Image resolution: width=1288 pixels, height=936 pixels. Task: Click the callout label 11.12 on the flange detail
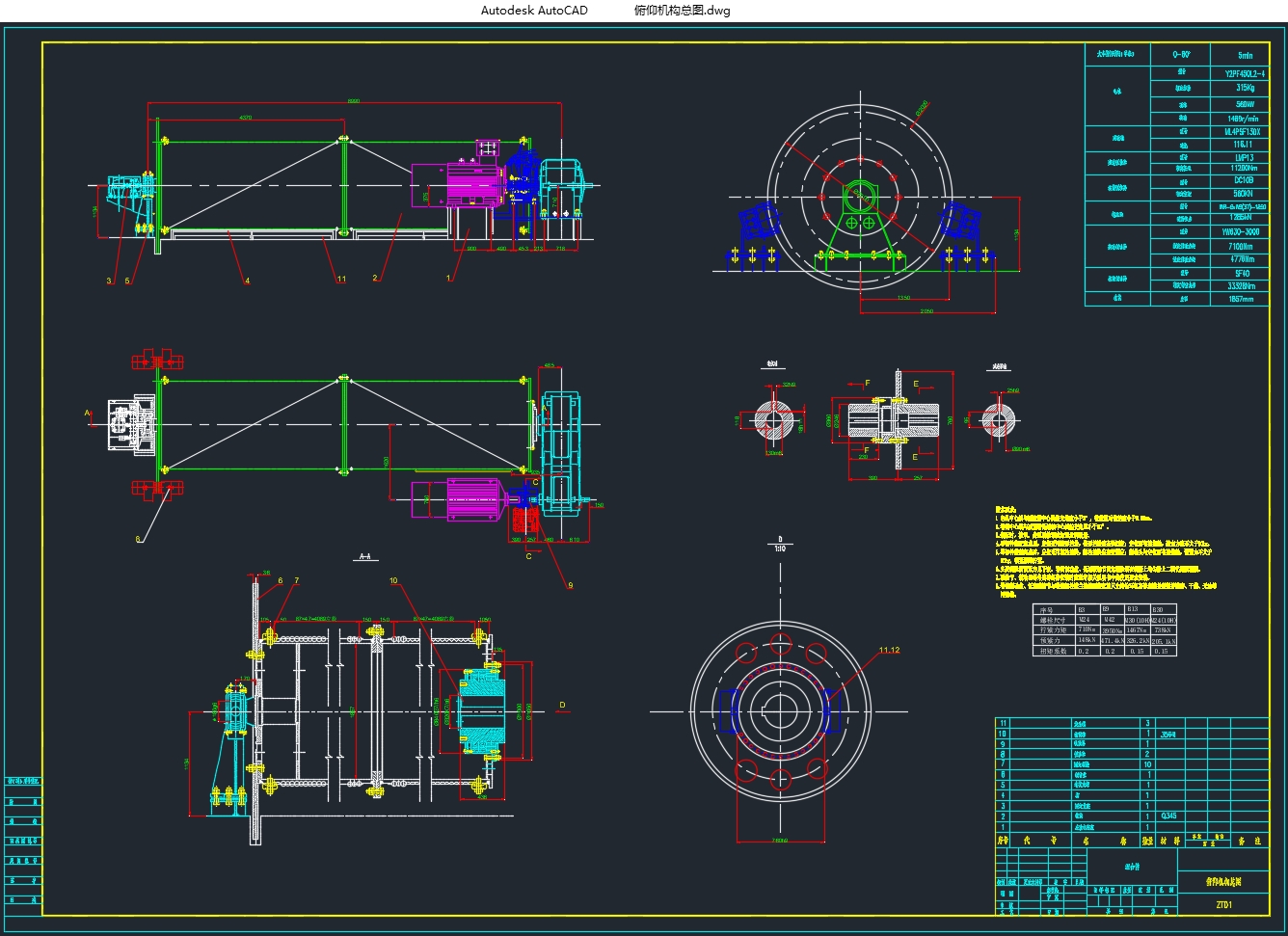coord(889,650)
